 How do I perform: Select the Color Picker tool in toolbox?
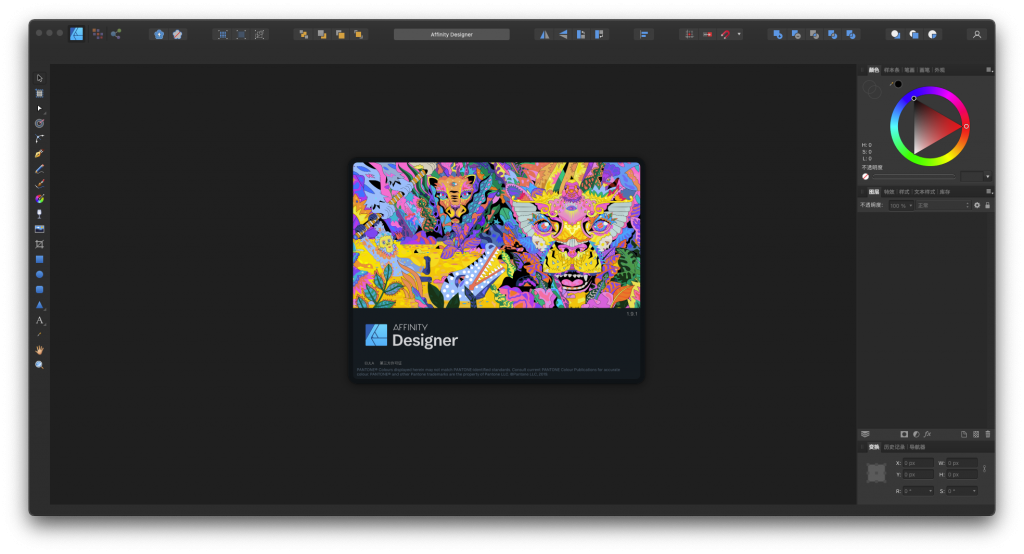pos(39,335)
